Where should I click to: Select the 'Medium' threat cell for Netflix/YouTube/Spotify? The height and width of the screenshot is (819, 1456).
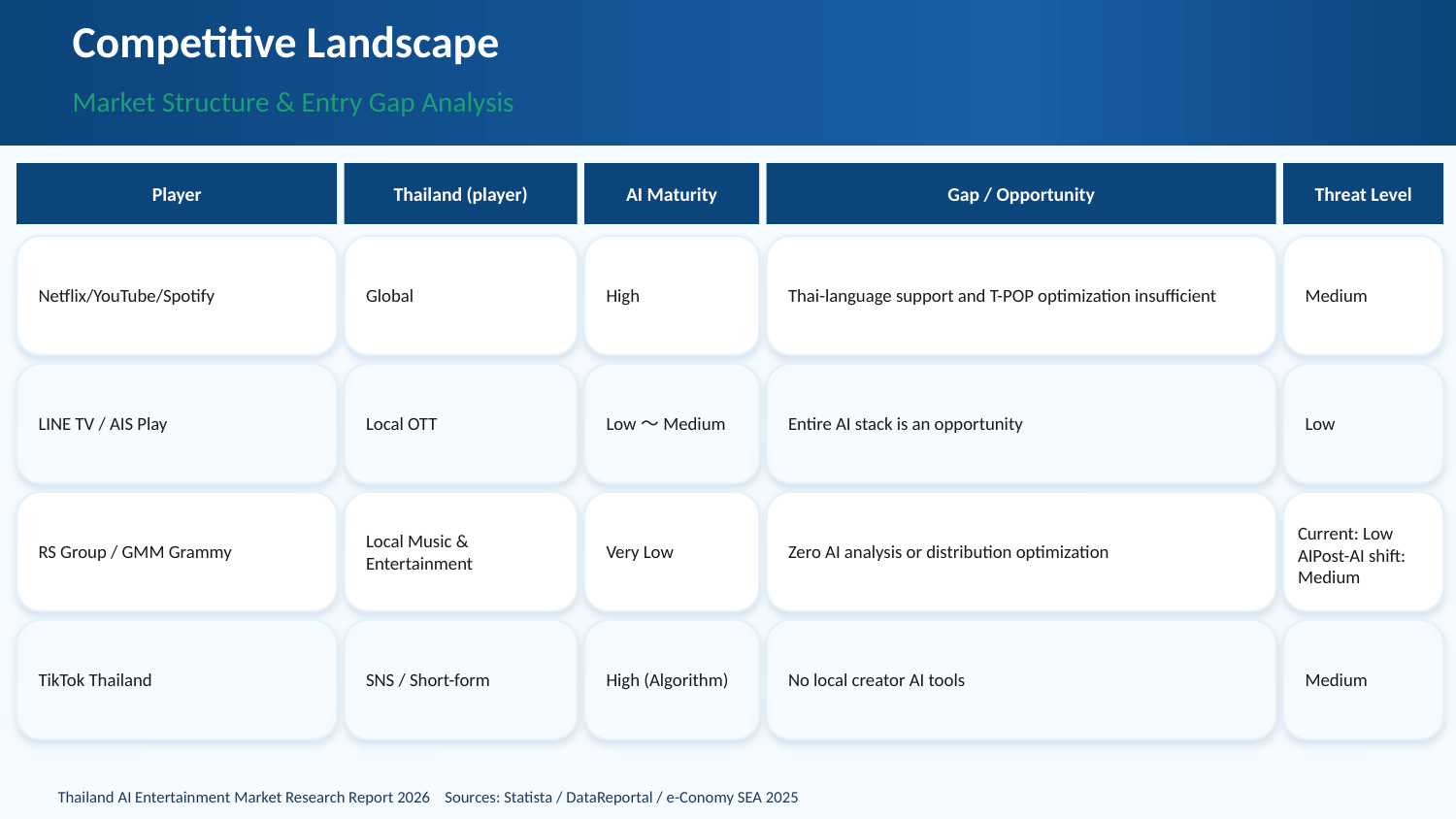coord(1363,296)
